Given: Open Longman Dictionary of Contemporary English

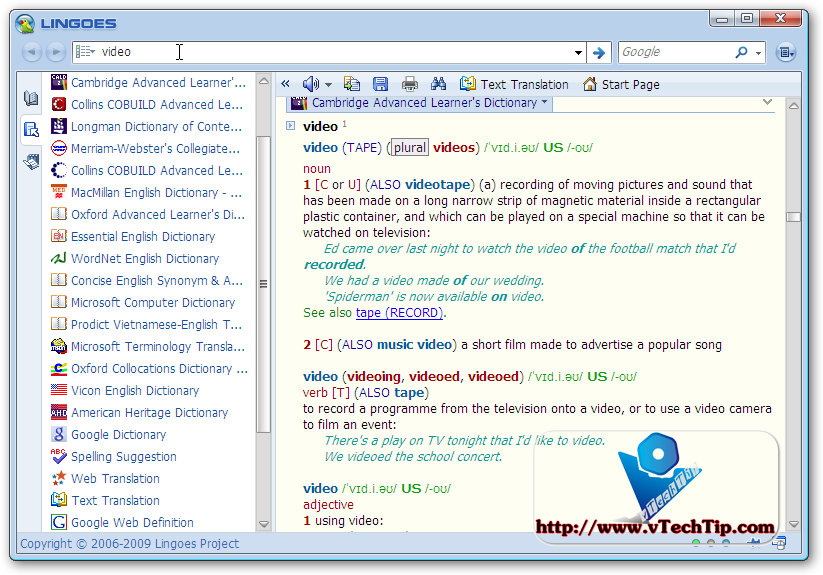Looking at the screenshot, I should coord(147,126).
